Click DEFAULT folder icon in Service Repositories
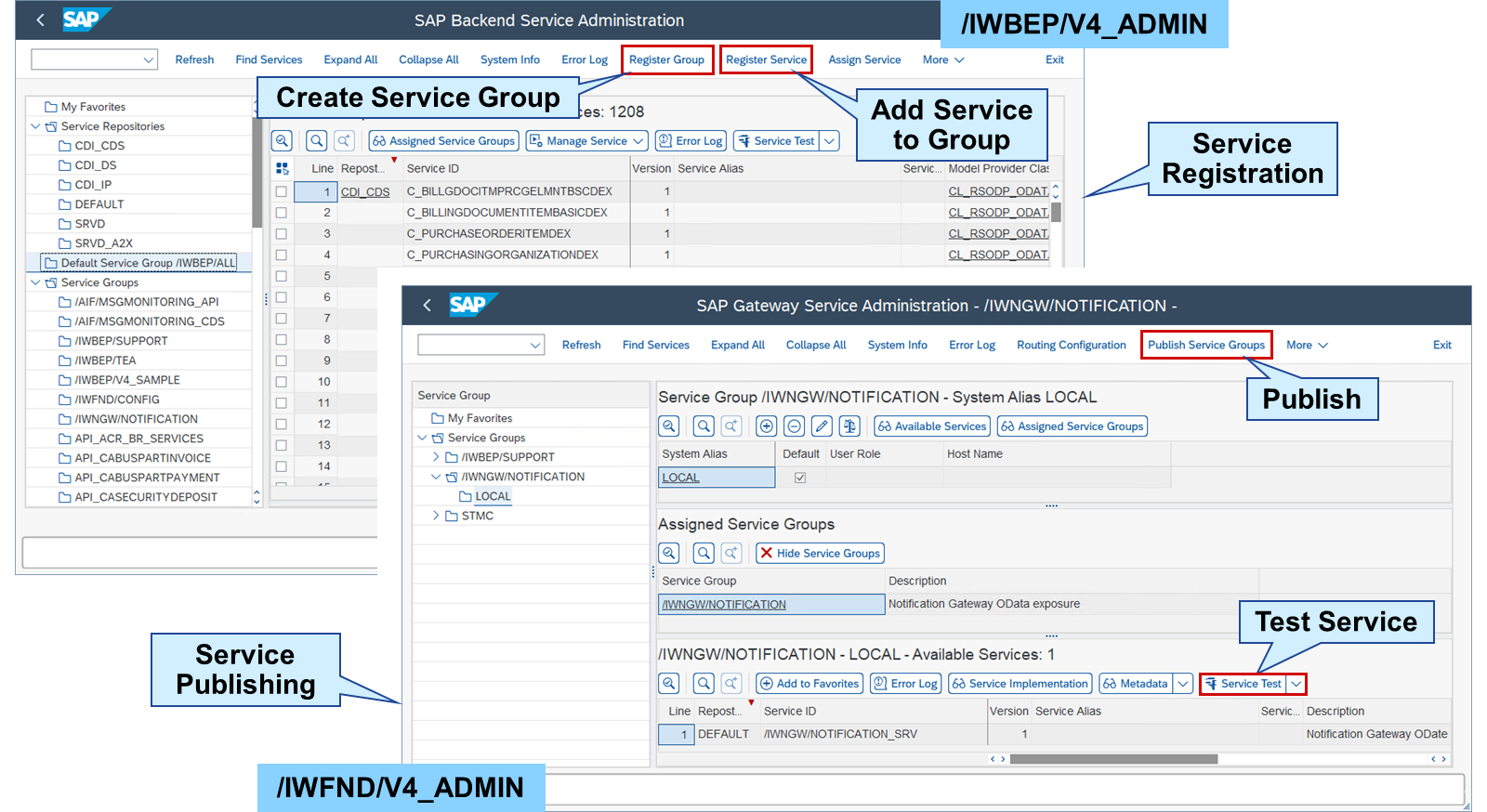 click(65, 204)
